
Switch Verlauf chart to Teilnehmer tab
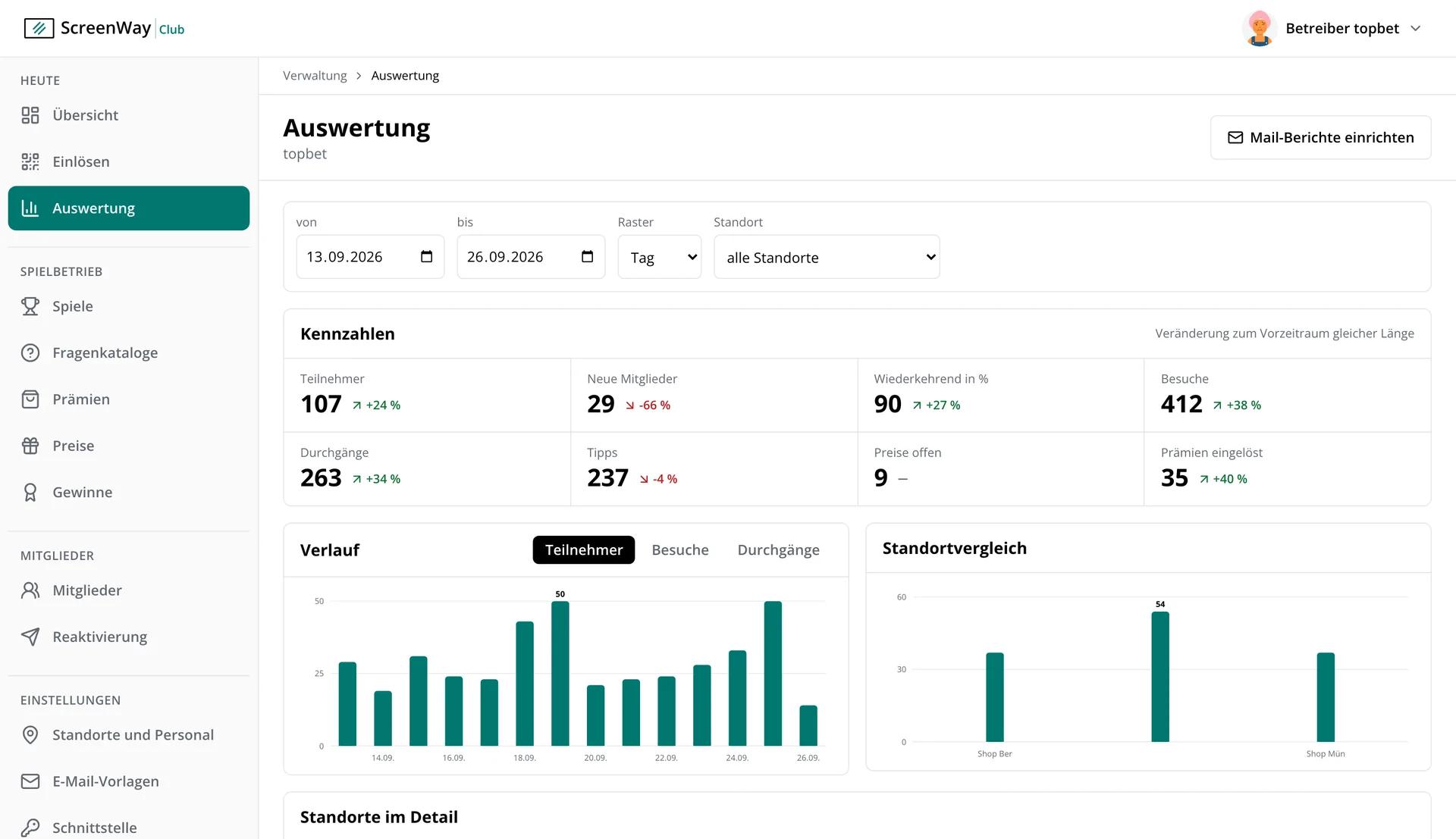point(584,550)
